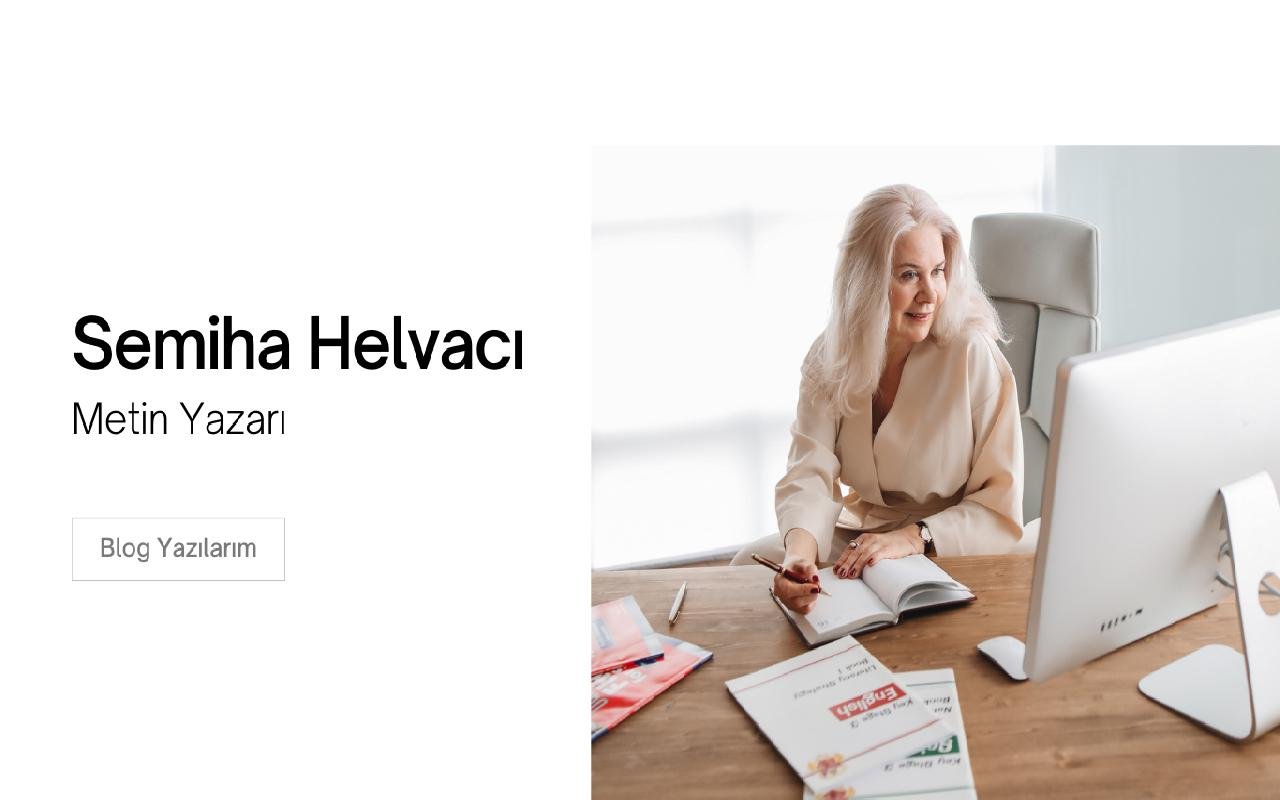Screen dimensions: 1280x800
Task: Click the brown pen in the woman's hand
Action: 790,574
